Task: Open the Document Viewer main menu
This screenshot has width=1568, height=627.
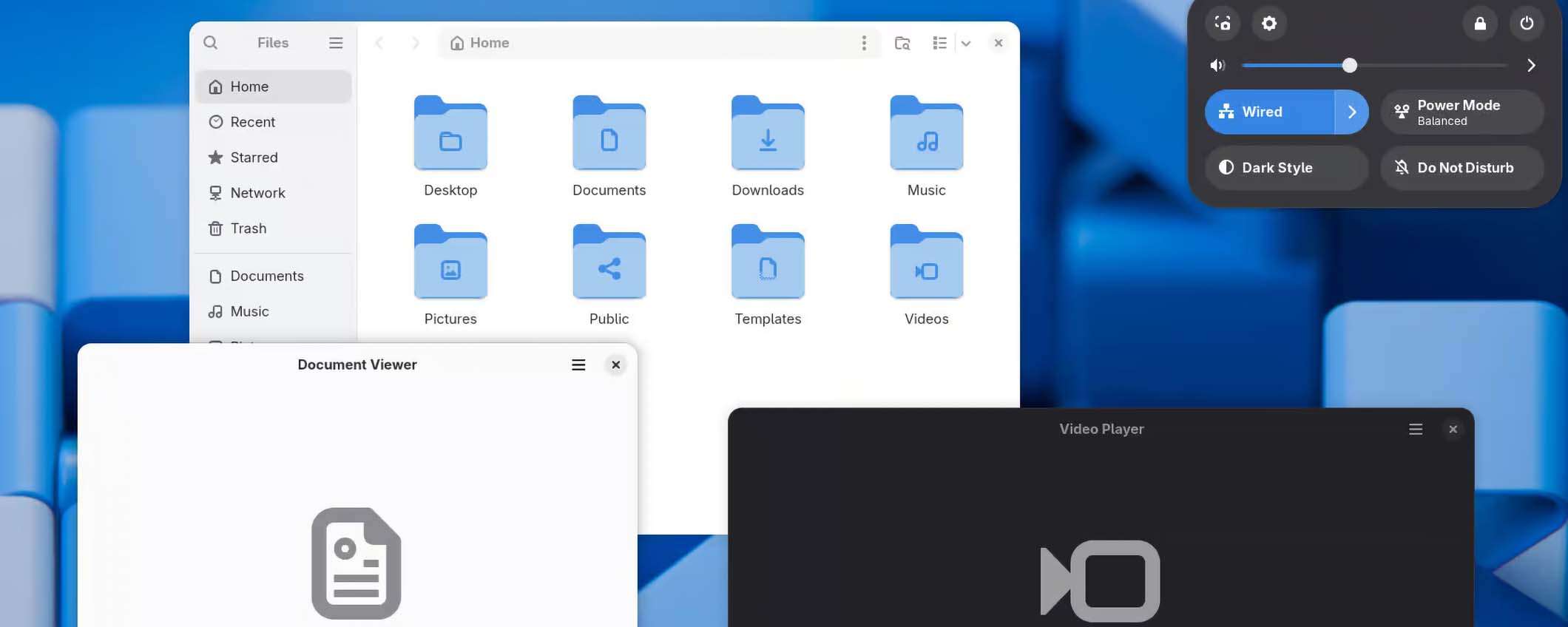Action: pyautogui.click(x=578, y=365)
